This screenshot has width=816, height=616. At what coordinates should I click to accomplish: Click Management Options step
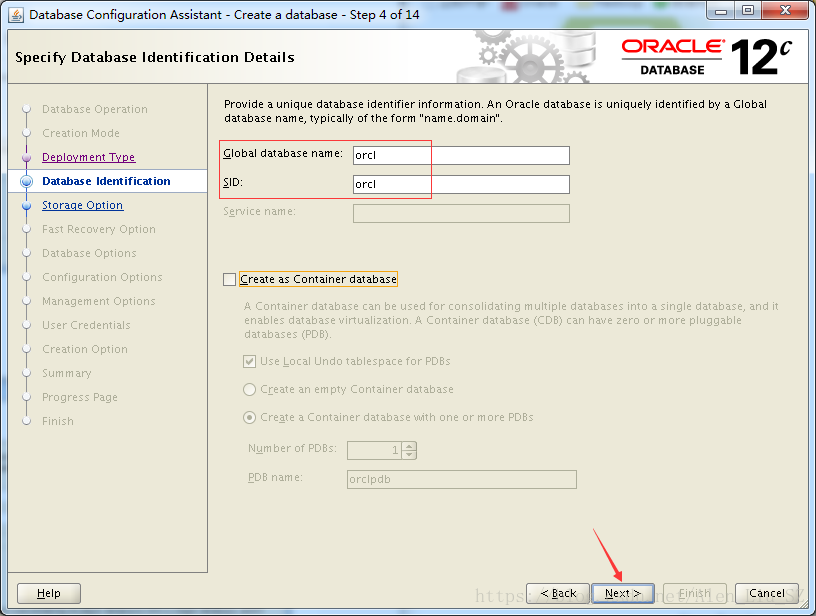tap(99, 301)
